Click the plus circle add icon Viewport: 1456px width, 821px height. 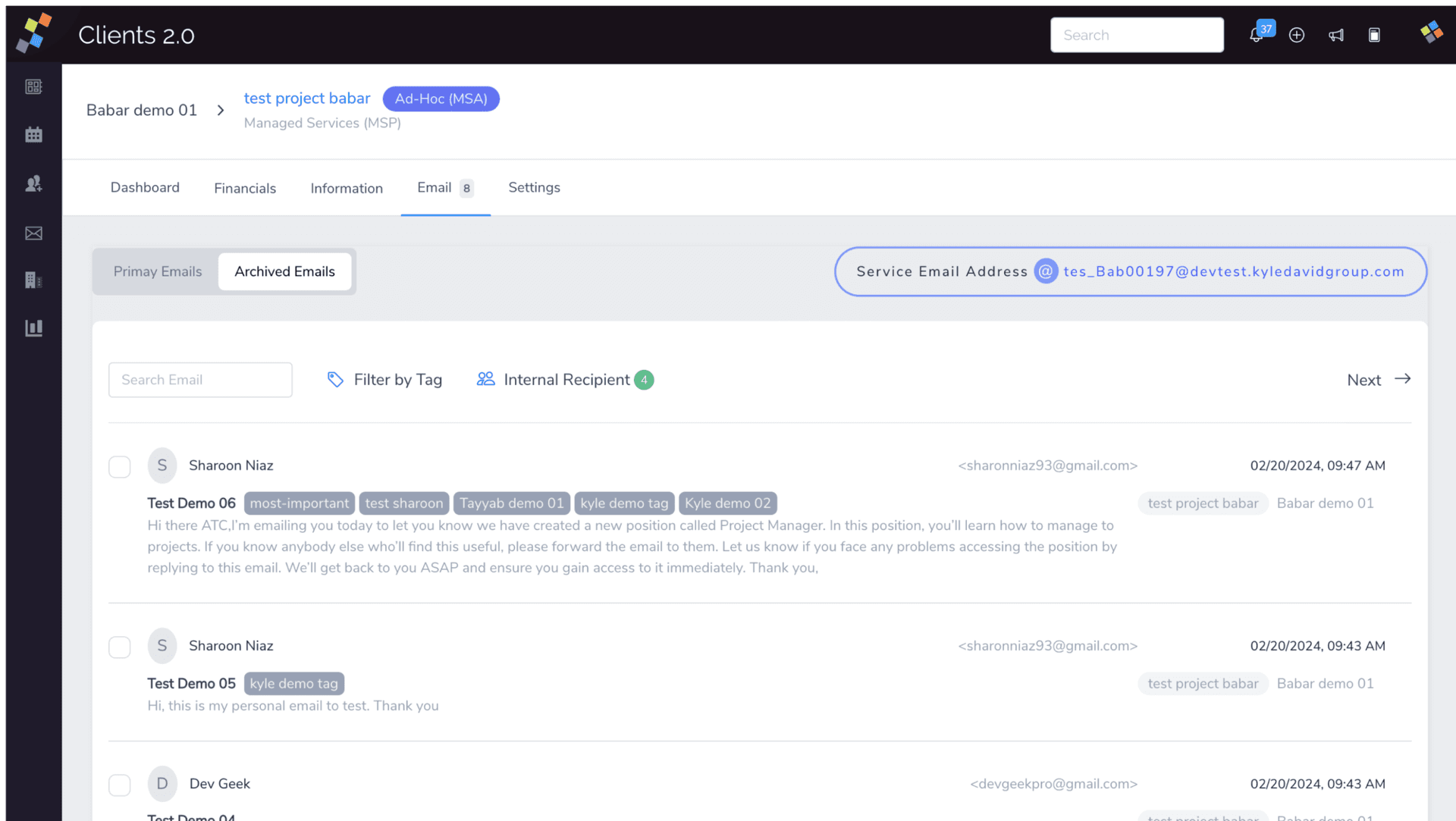tap(1297, 36)
